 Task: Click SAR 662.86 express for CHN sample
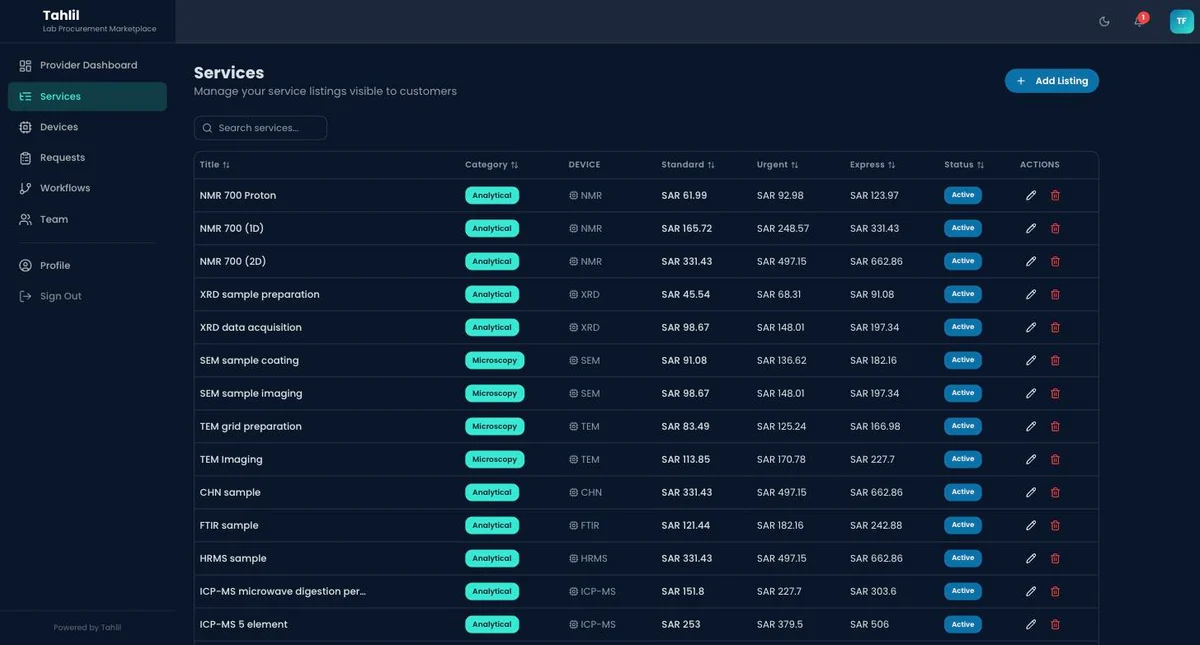click(x=876, y=492)
